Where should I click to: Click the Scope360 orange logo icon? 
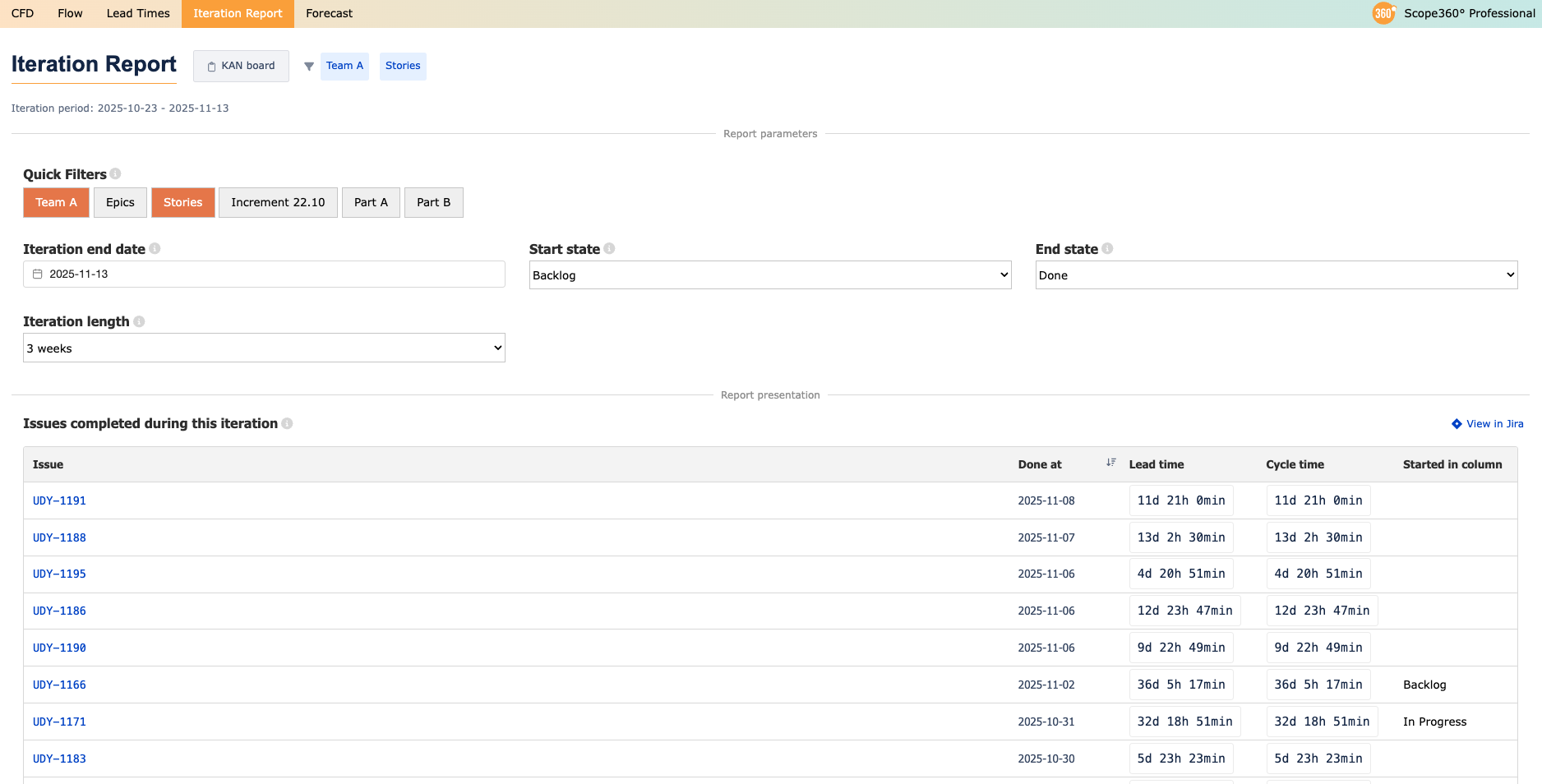pyautogui.click(x=1383, y=13)
